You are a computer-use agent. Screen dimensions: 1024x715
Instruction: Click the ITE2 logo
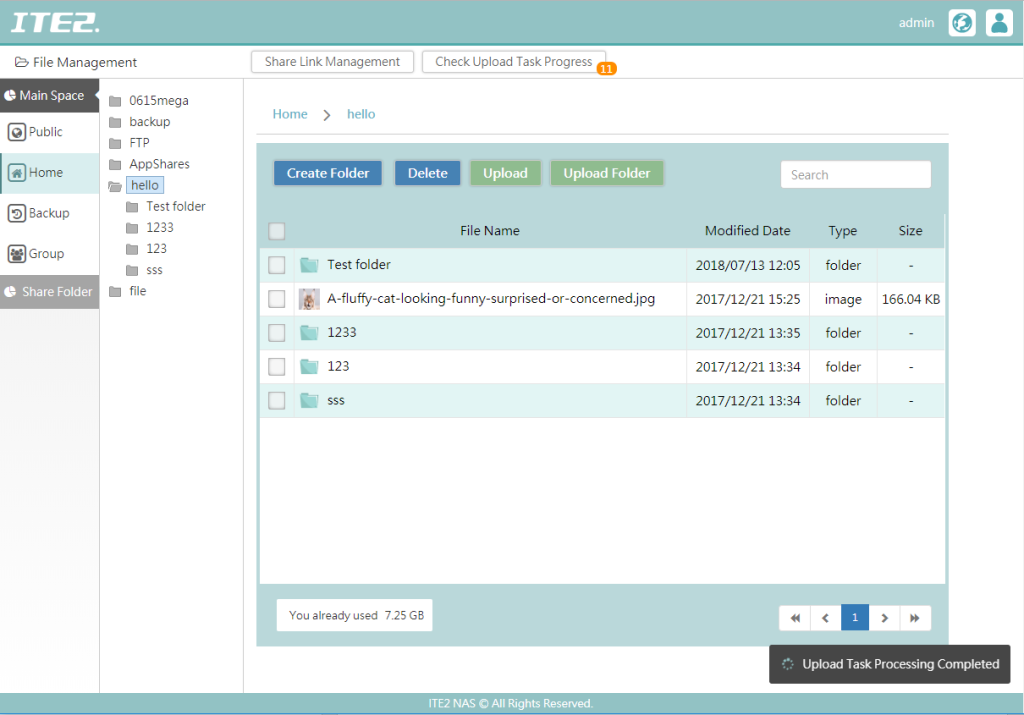[x=55, y=22]
